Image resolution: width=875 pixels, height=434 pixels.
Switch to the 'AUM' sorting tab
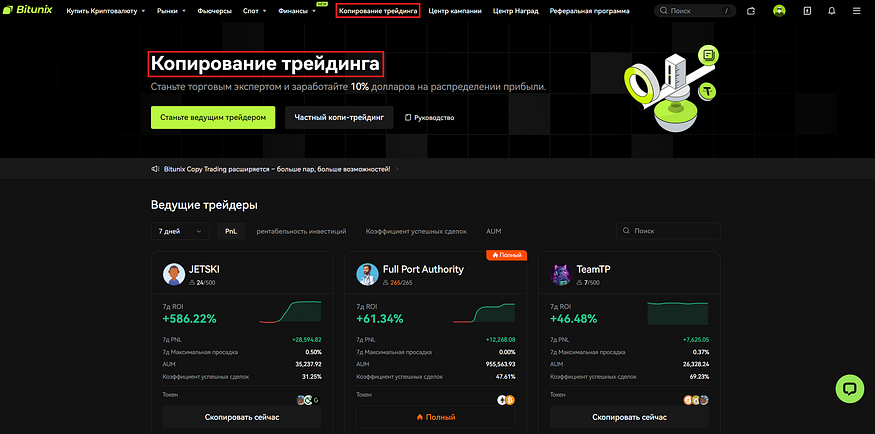(x=493, y=231)
